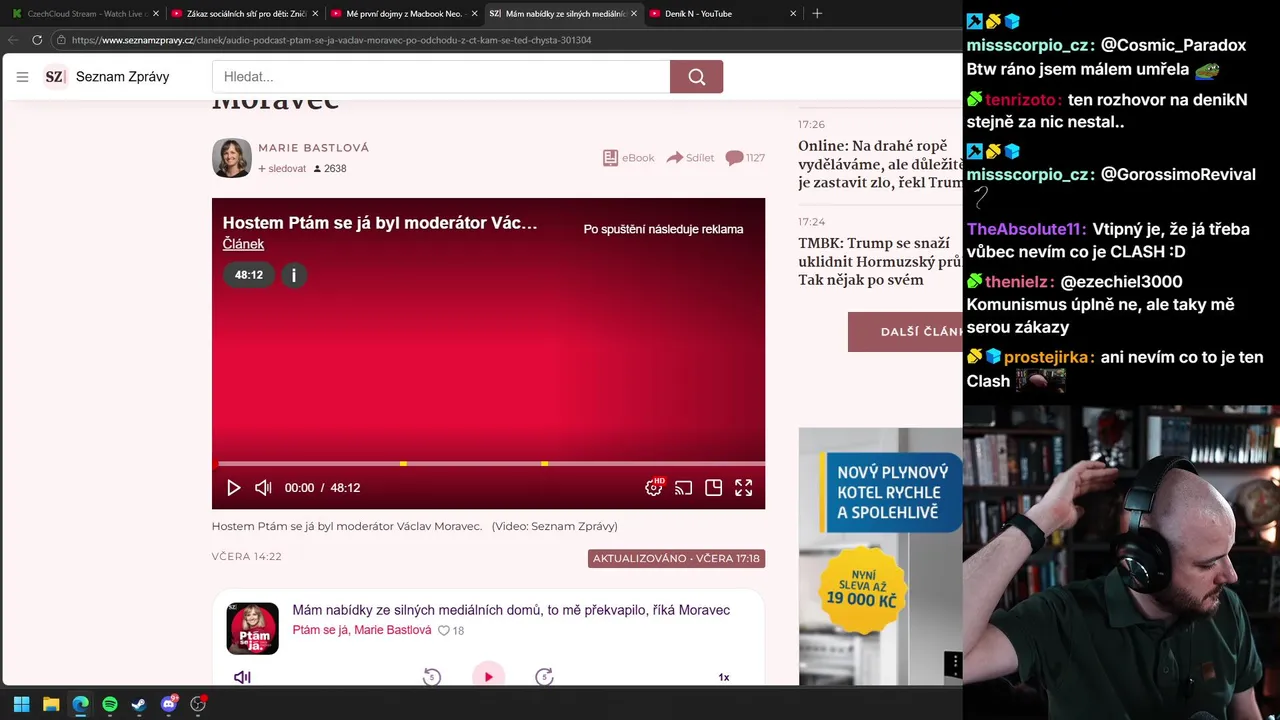This screenshot has height=720, width=1280.
Task: Click the DALŠÍ ČLÁNKY button
Action: point(905,332)
